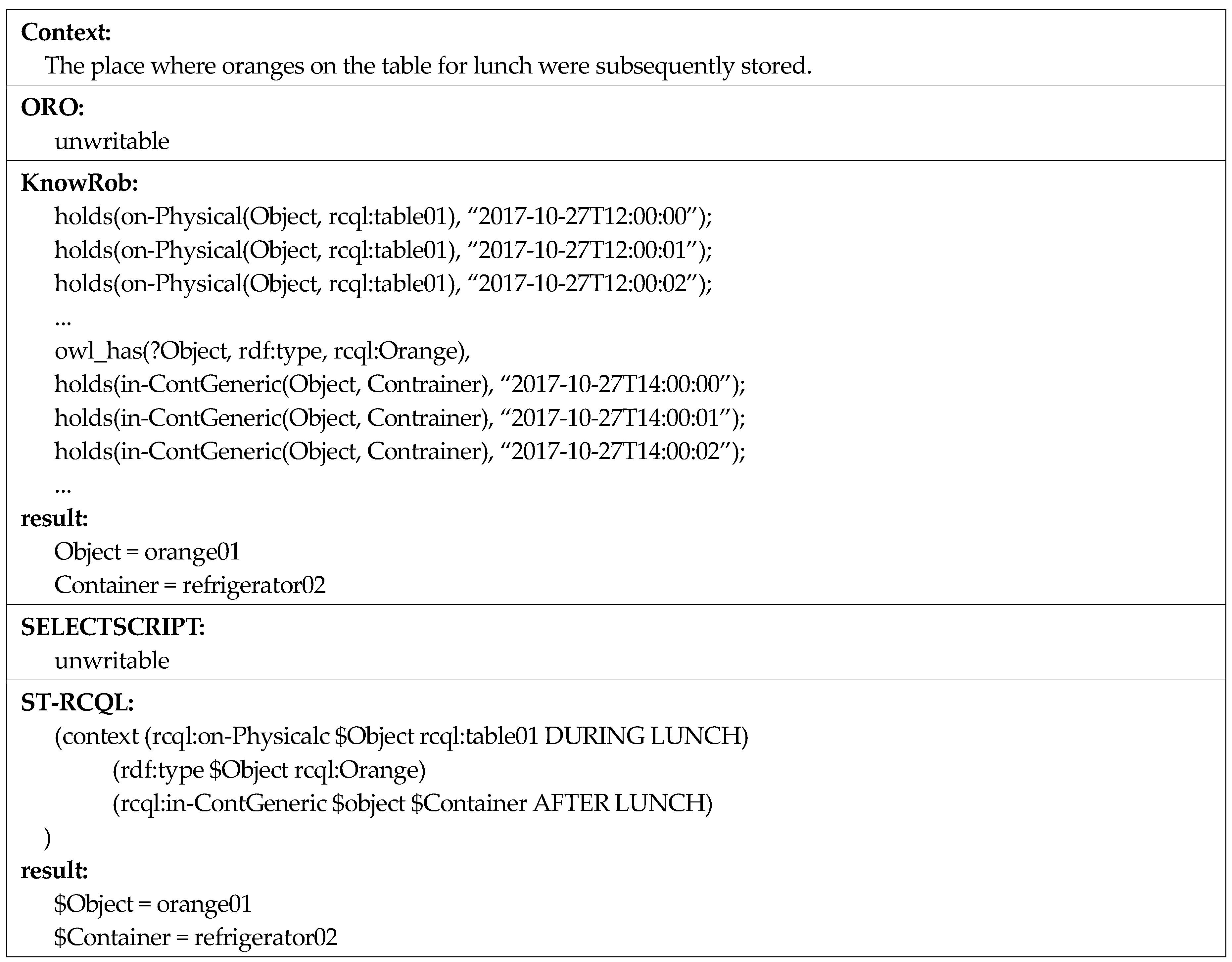1232x962 pixels.
Task: Select the "KnowRob:" section heading
Action: coord(79,183)
